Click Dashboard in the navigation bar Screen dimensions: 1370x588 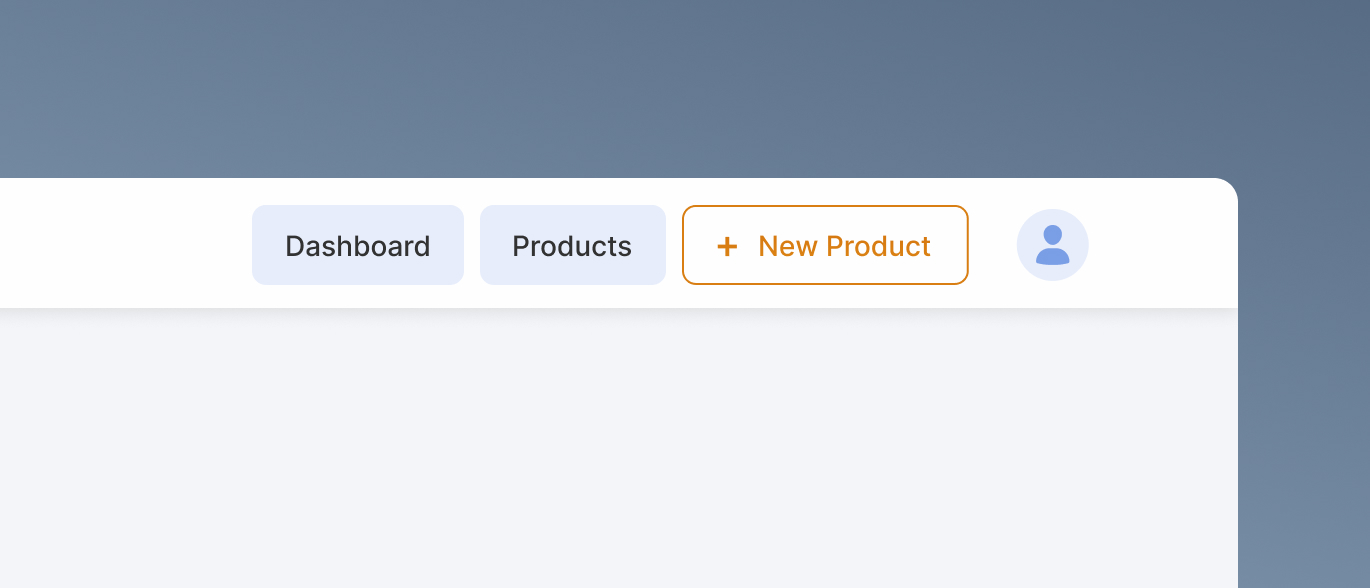(x=357, y=244)
